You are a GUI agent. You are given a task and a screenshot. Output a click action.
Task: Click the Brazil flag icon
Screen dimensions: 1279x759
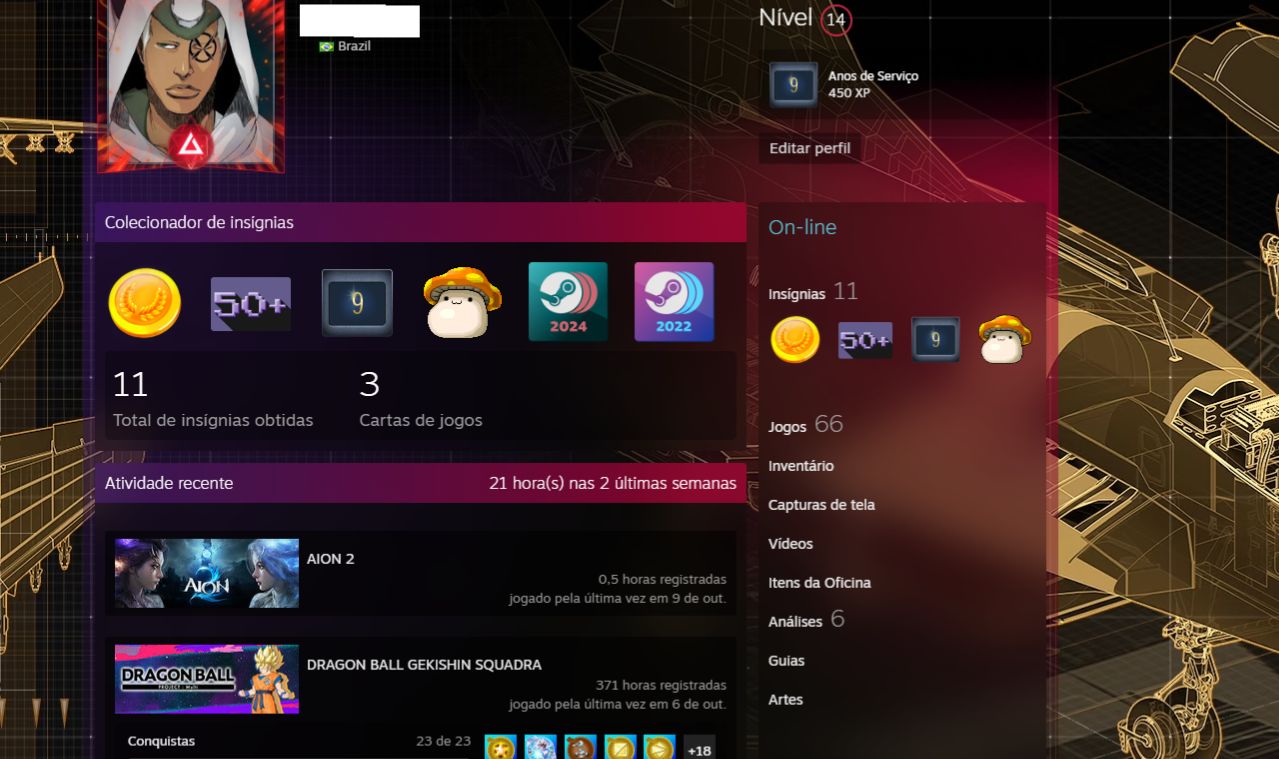click(326, 47)
